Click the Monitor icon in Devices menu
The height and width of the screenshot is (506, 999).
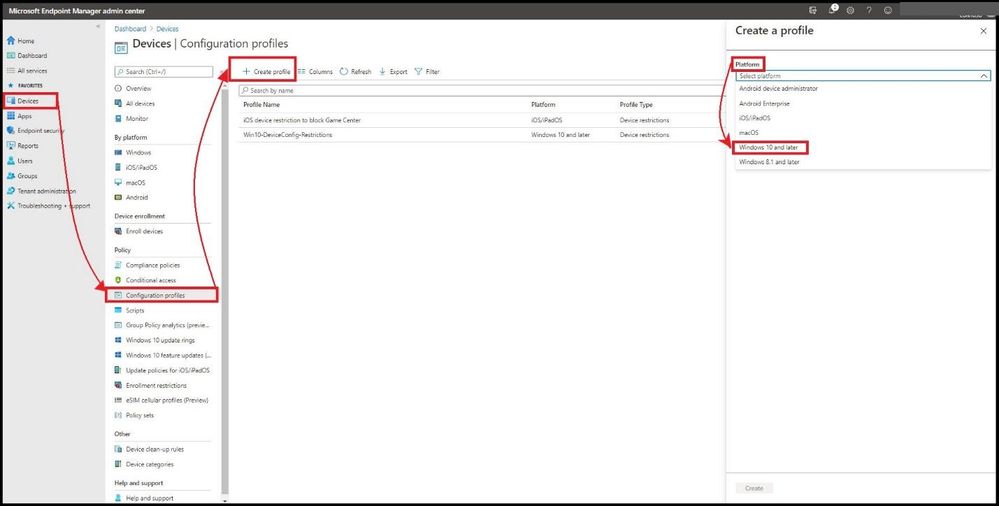[x=118, y=119]
